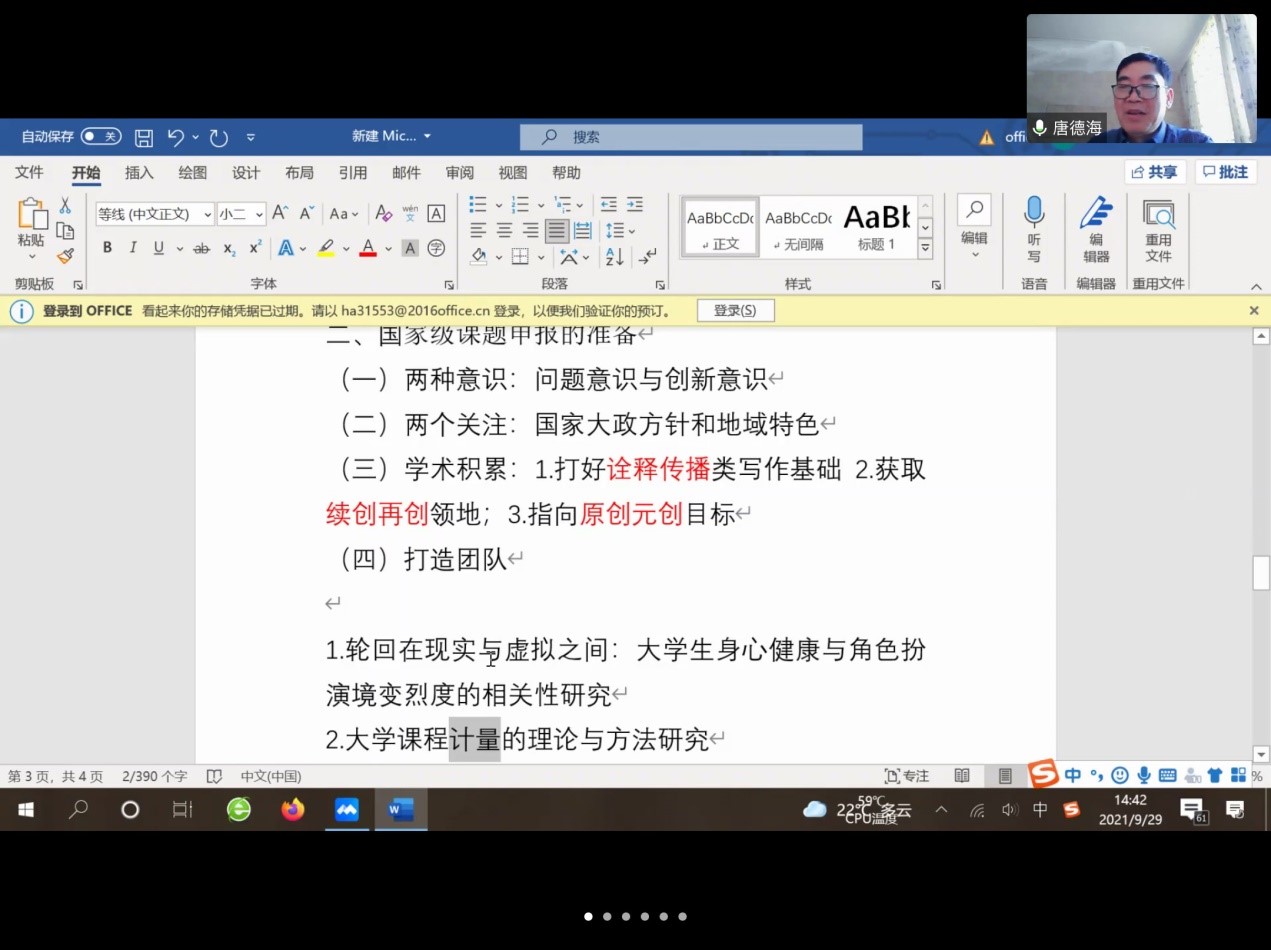This screenshot has height=950, width=1271.
Task: Click the Save icon in title bar
Action: click(144, 137)
